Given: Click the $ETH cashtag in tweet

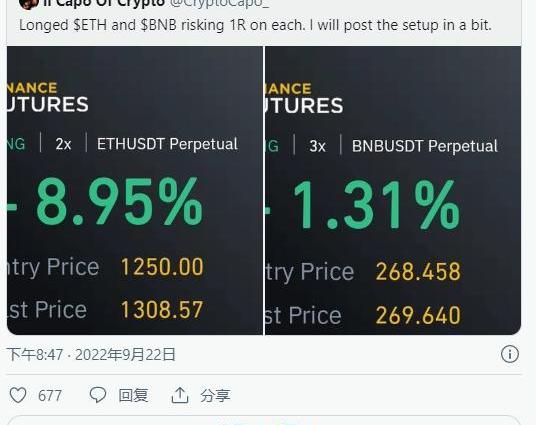Looking at the screenshot, I should pos(90,25).
